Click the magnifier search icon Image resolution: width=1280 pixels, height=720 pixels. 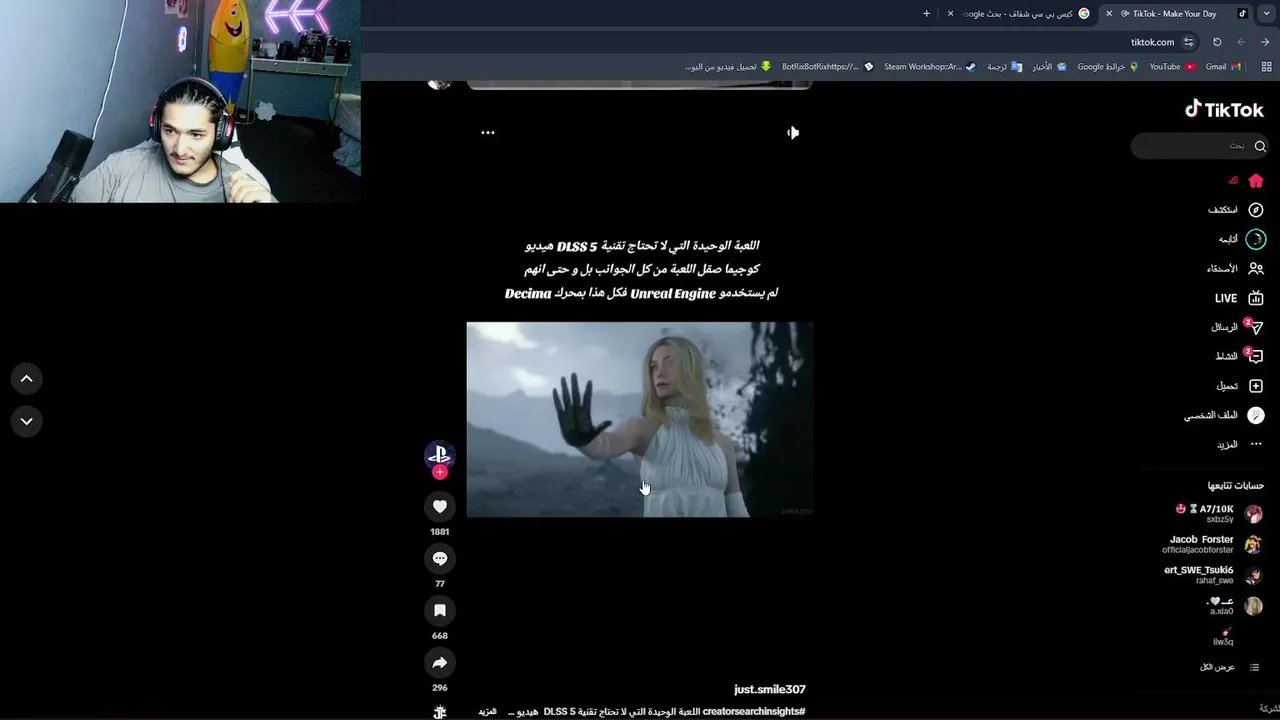[1260, 146]
